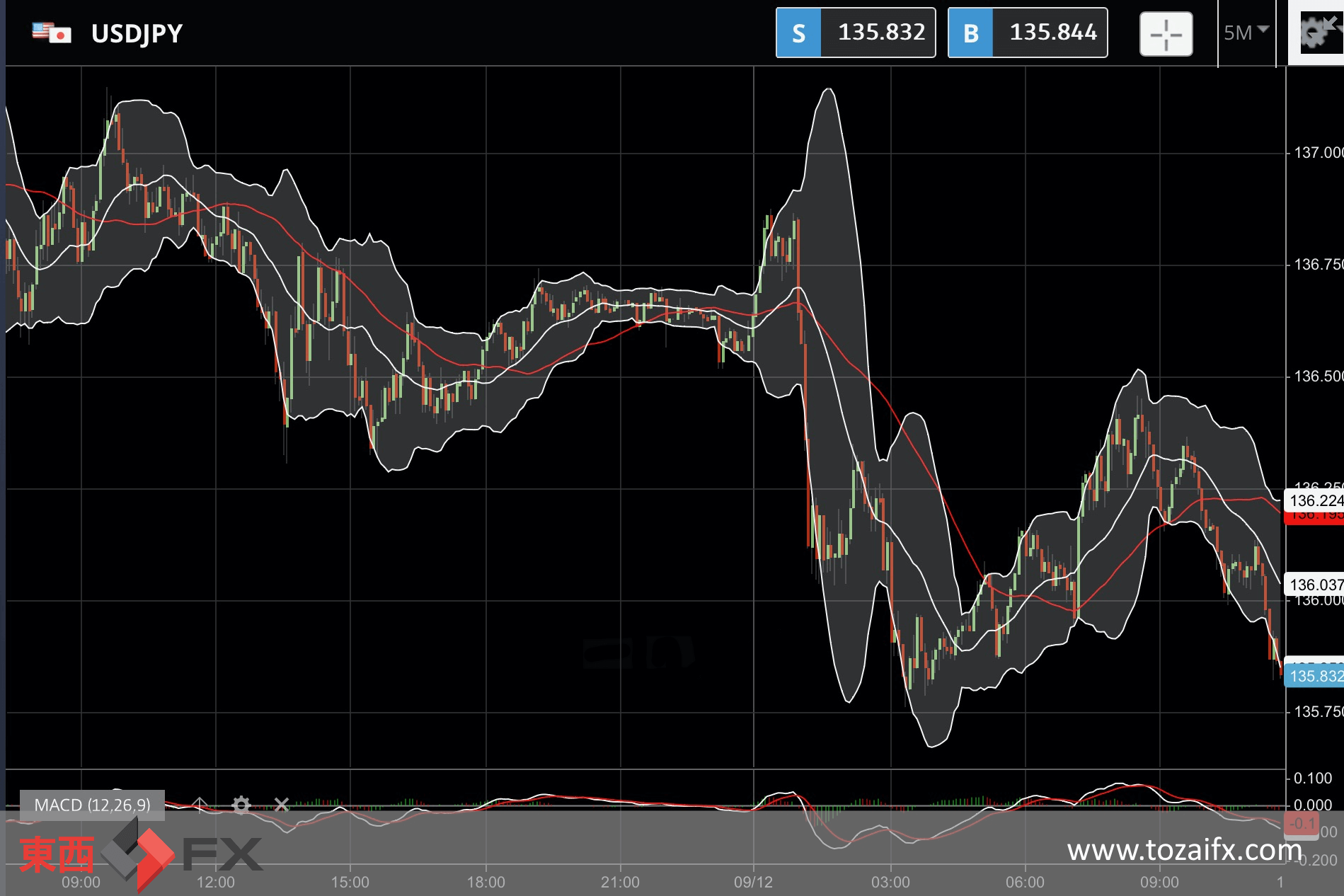Screen dimensions: 1344x896
Task: Click the blue S sell button
Action: tap(798, 33)
